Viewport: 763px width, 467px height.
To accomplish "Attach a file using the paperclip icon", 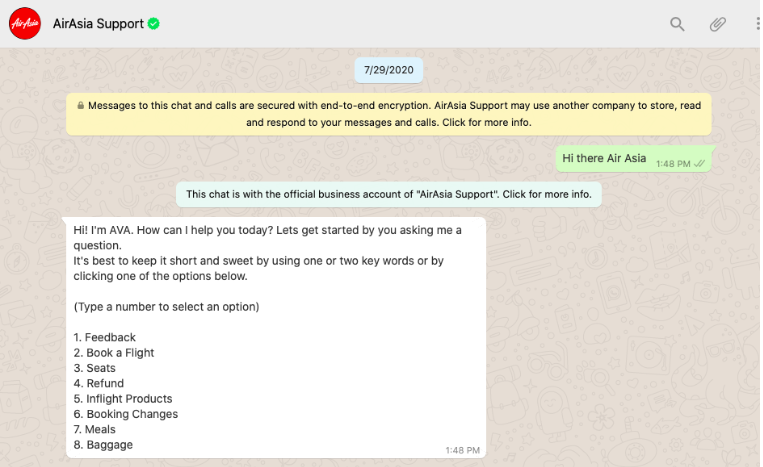I will coord(717,24).
